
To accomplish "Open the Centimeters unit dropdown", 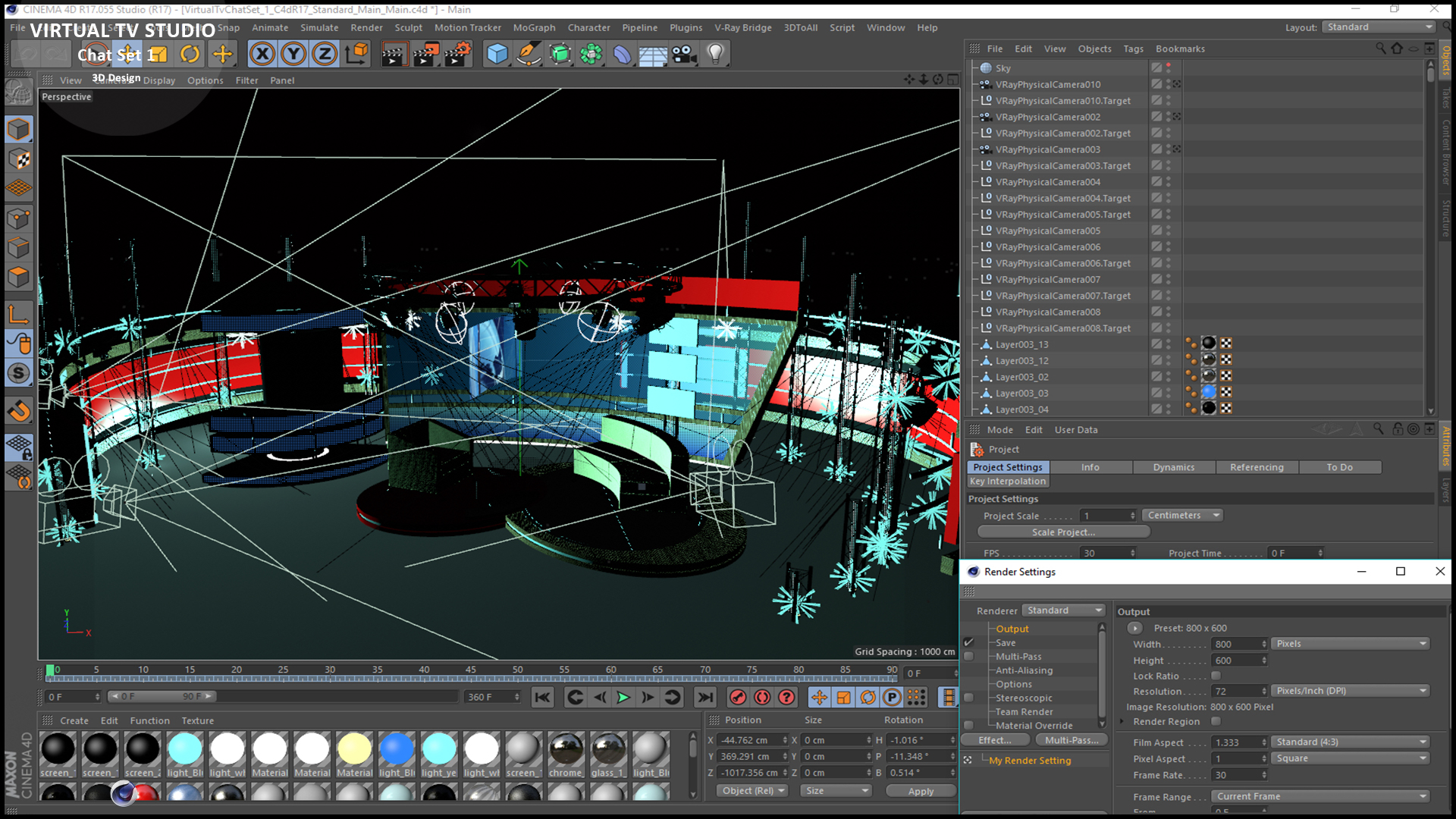I will click(x=1182, y=516).
